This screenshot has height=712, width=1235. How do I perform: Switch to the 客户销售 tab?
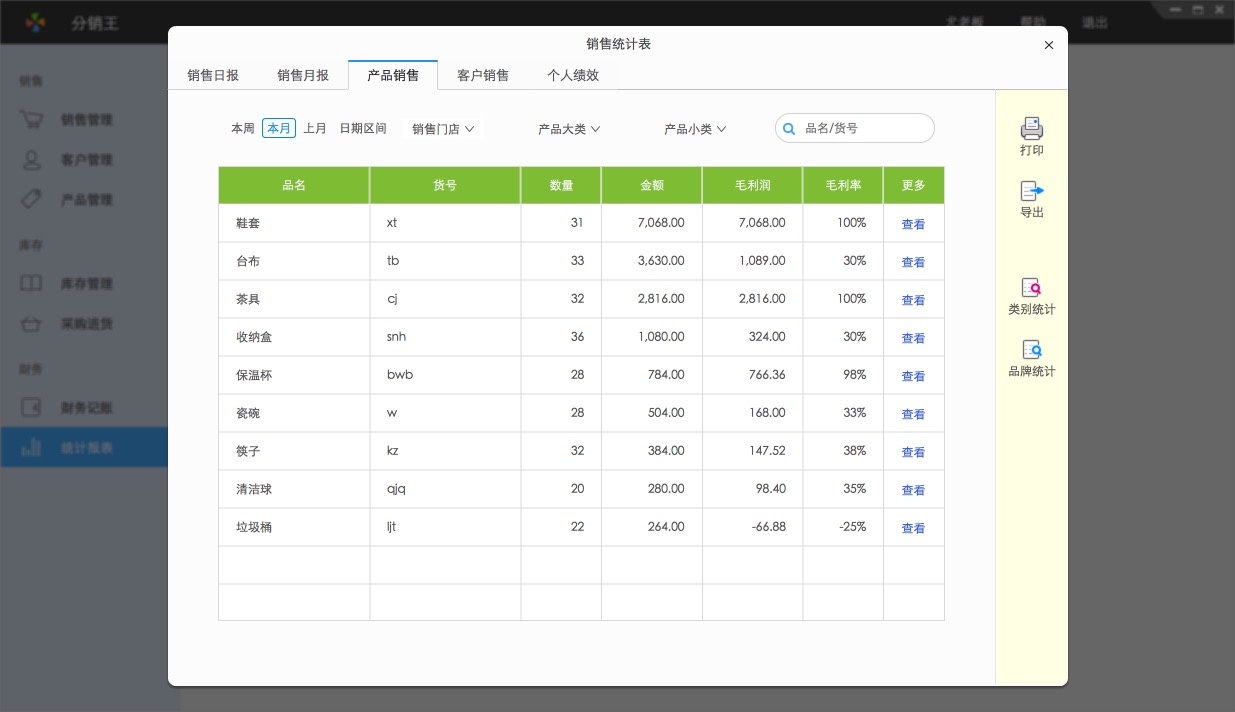pyautogui.click(x=483, y=76)
